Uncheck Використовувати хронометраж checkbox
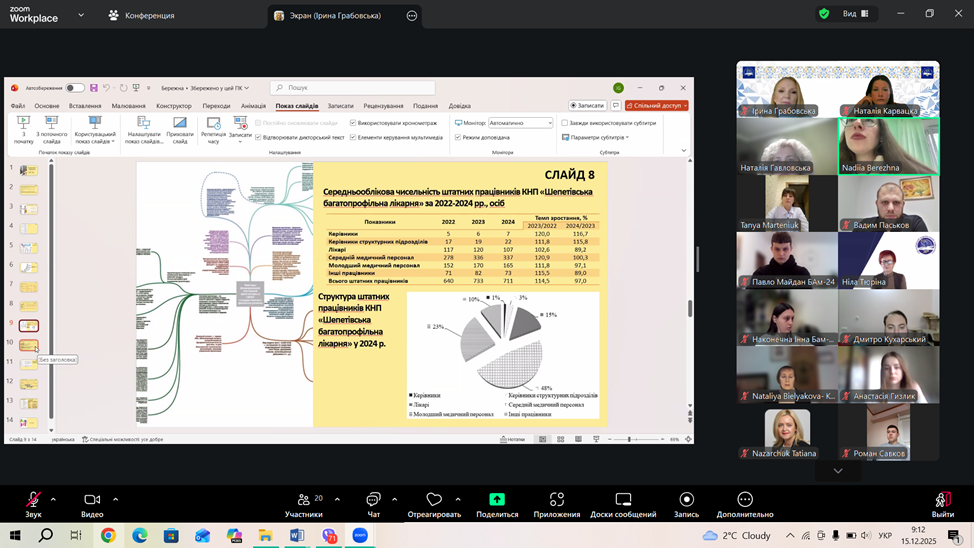This screenshot has height=548, width=974. (x=353, y=123)
